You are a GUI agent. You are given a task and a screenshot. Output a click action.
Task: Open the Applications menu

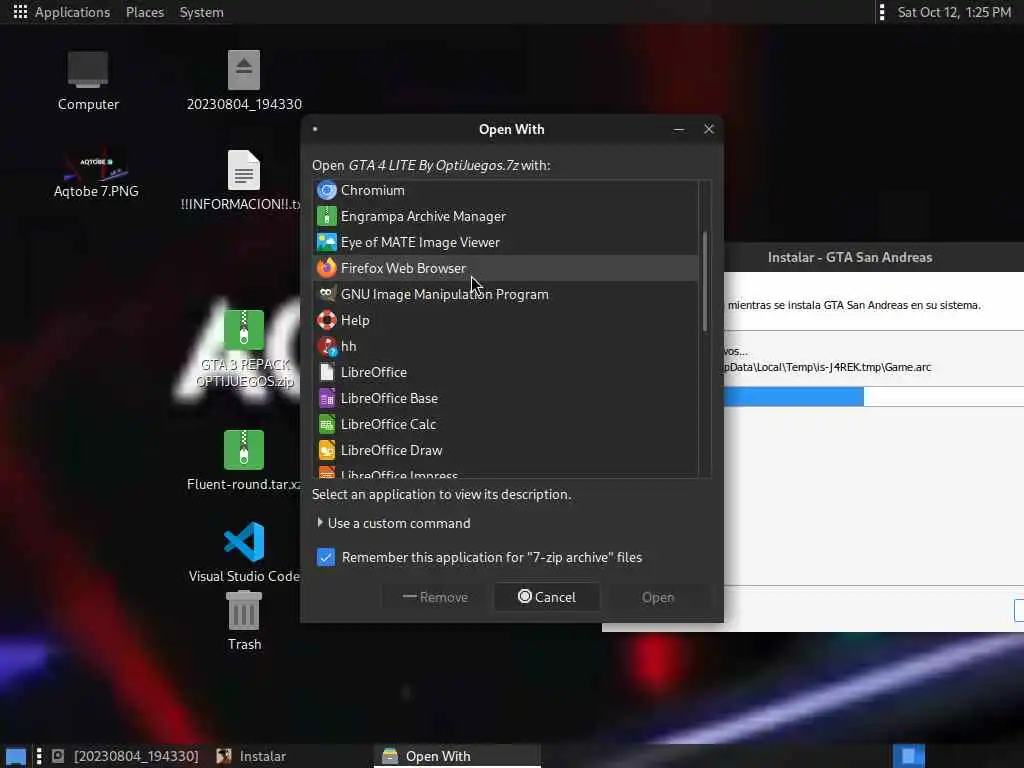[x=72, y=12]
